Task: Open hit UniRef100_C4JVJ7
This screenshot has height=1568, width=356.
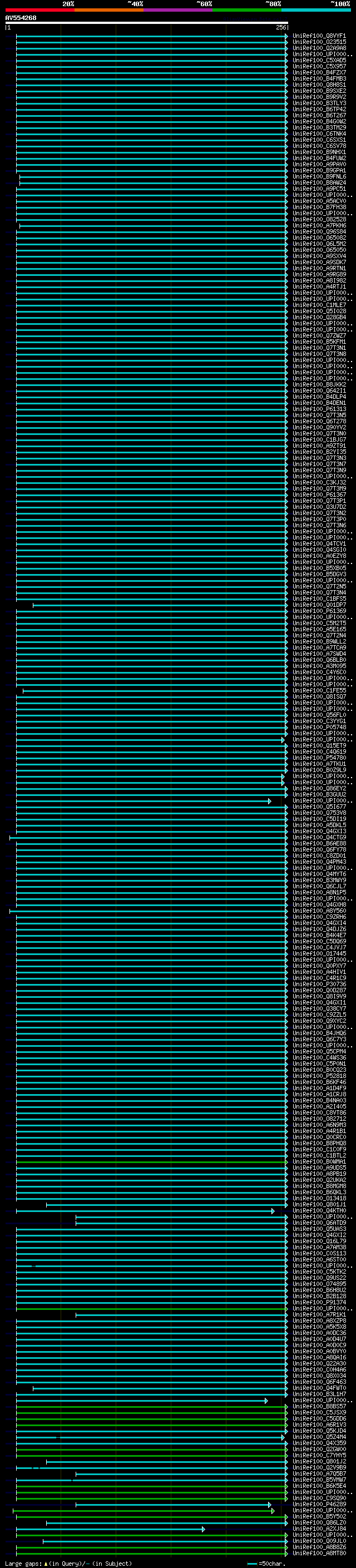Action: pyautogui.click(x=319, y=947)
